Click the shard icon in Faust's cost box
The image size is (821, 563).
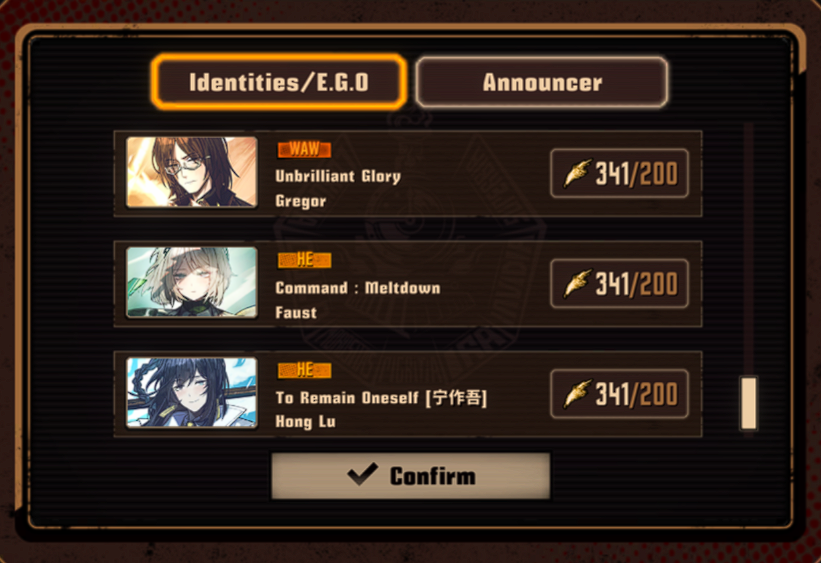pos(578,283)
